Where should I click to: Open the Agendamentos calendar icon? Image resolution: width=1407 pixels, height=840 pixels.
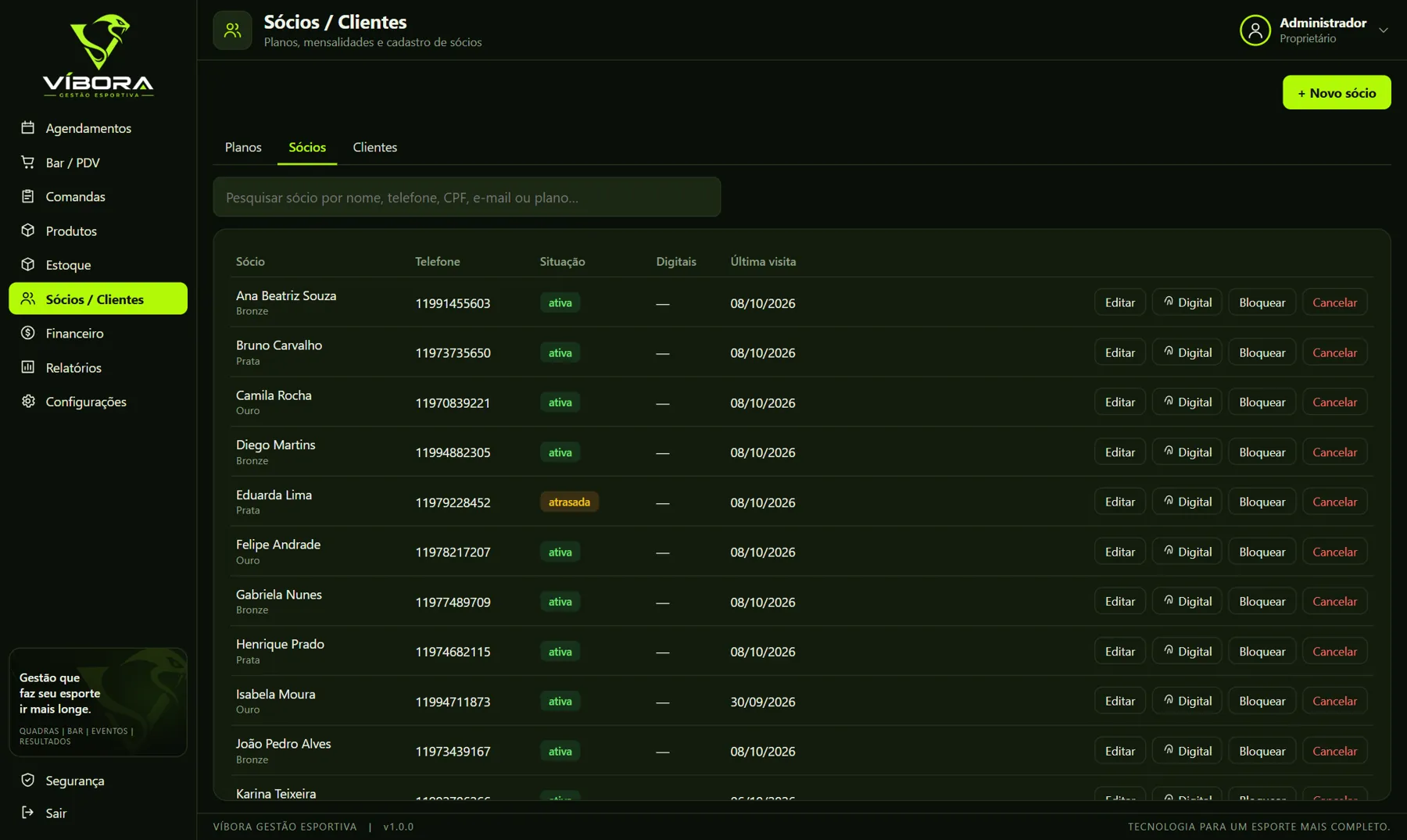pyautogui.click(x=28, y=127)
